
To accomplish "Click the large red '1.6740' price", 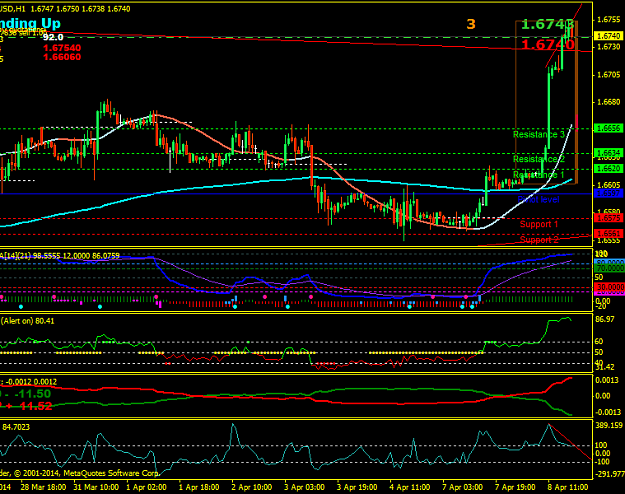I will (548, 44).
